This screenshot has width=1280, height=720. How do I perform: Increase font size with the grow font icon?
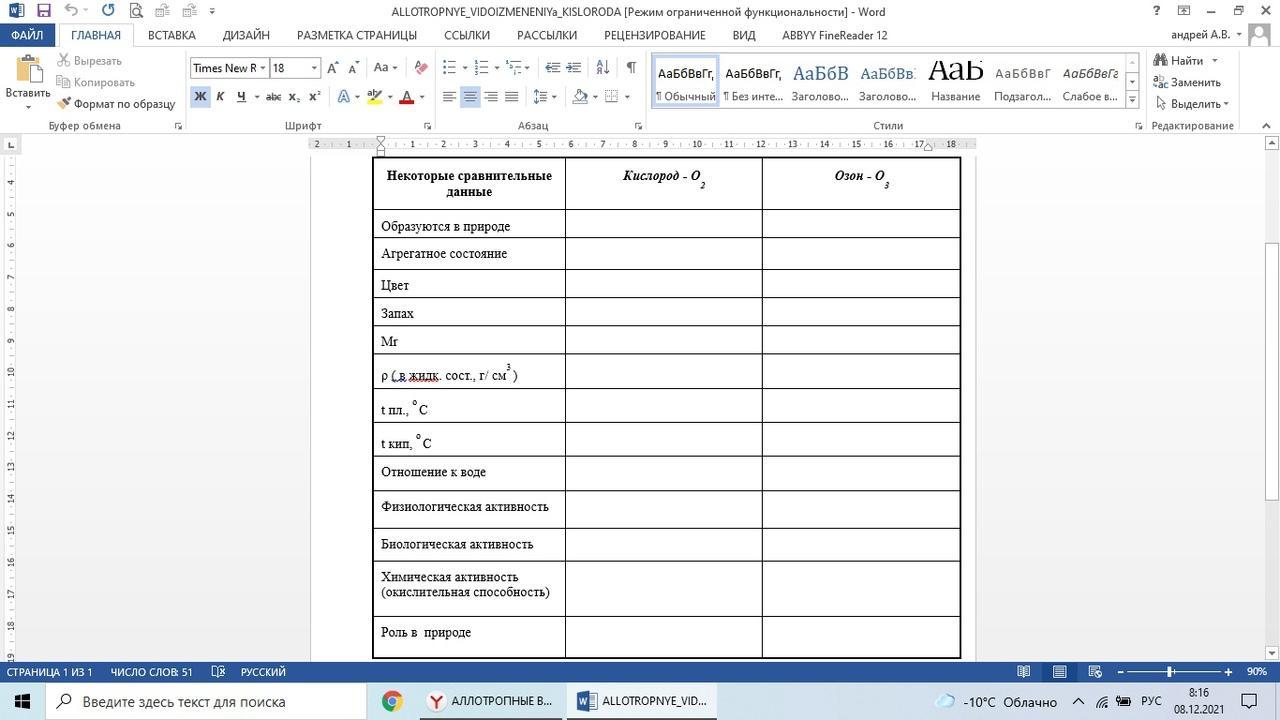[x=333, y=68]
